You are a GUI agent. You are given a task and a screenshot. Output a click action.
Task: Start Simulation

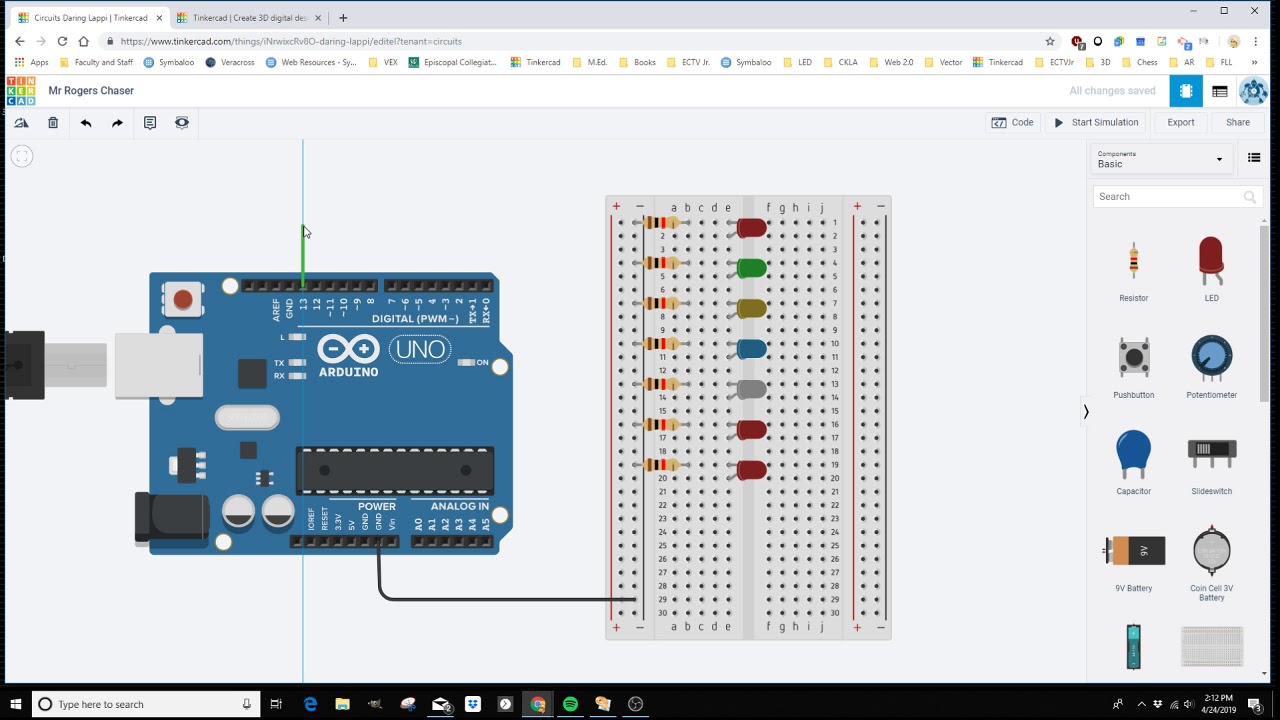tap(1096, 122)
